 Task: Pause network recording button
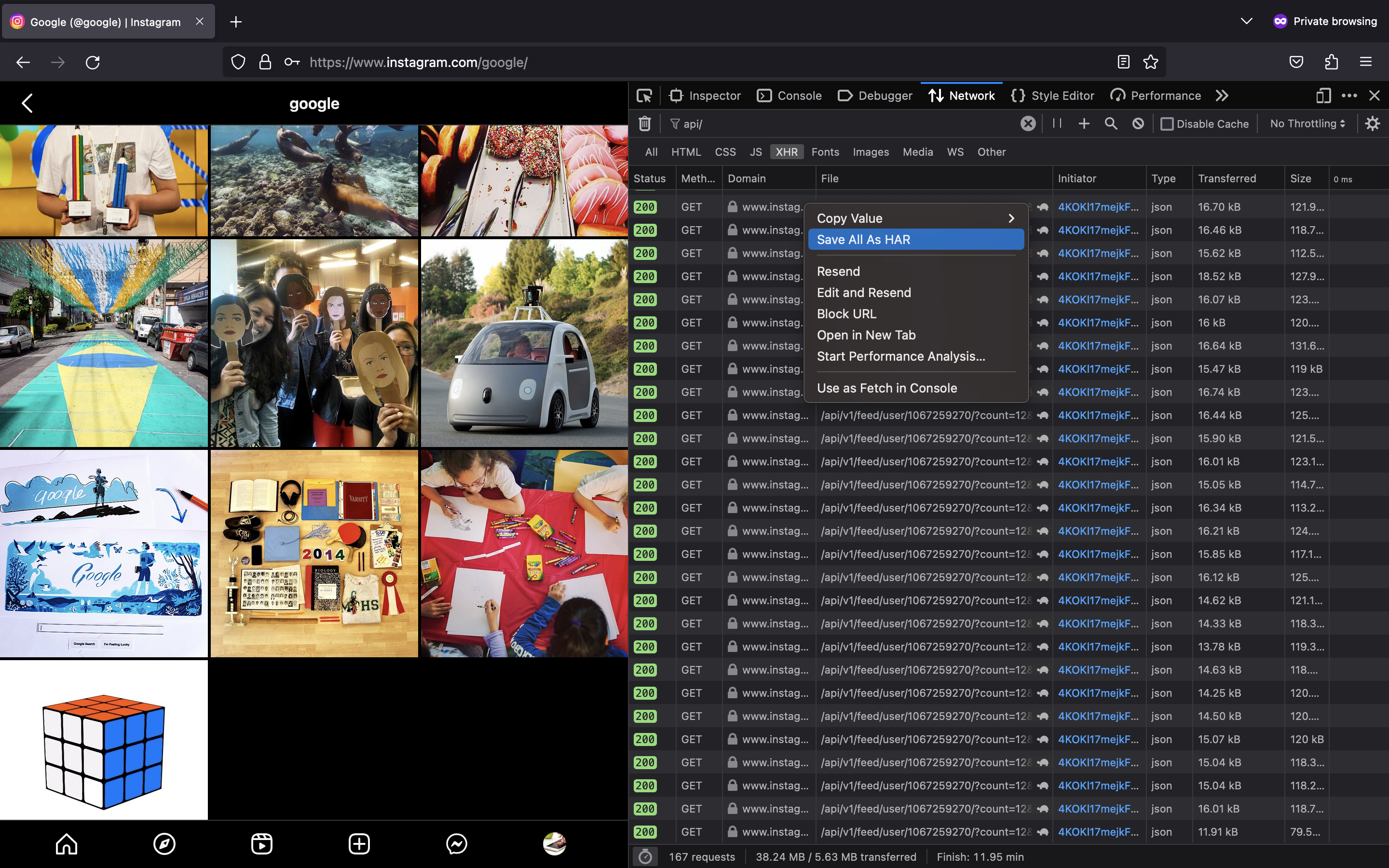[x=1057, y=123]
